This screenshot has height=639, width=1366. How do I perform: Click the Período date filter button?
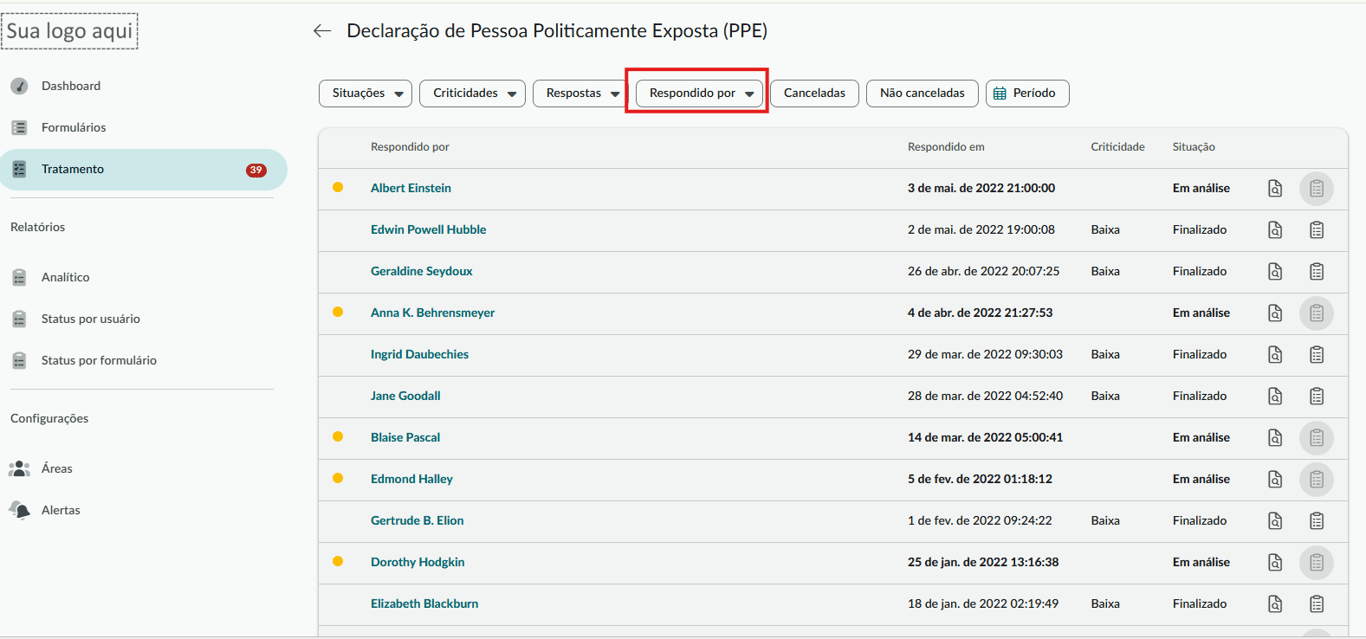pyautogui.click(x=1027, y=93)
